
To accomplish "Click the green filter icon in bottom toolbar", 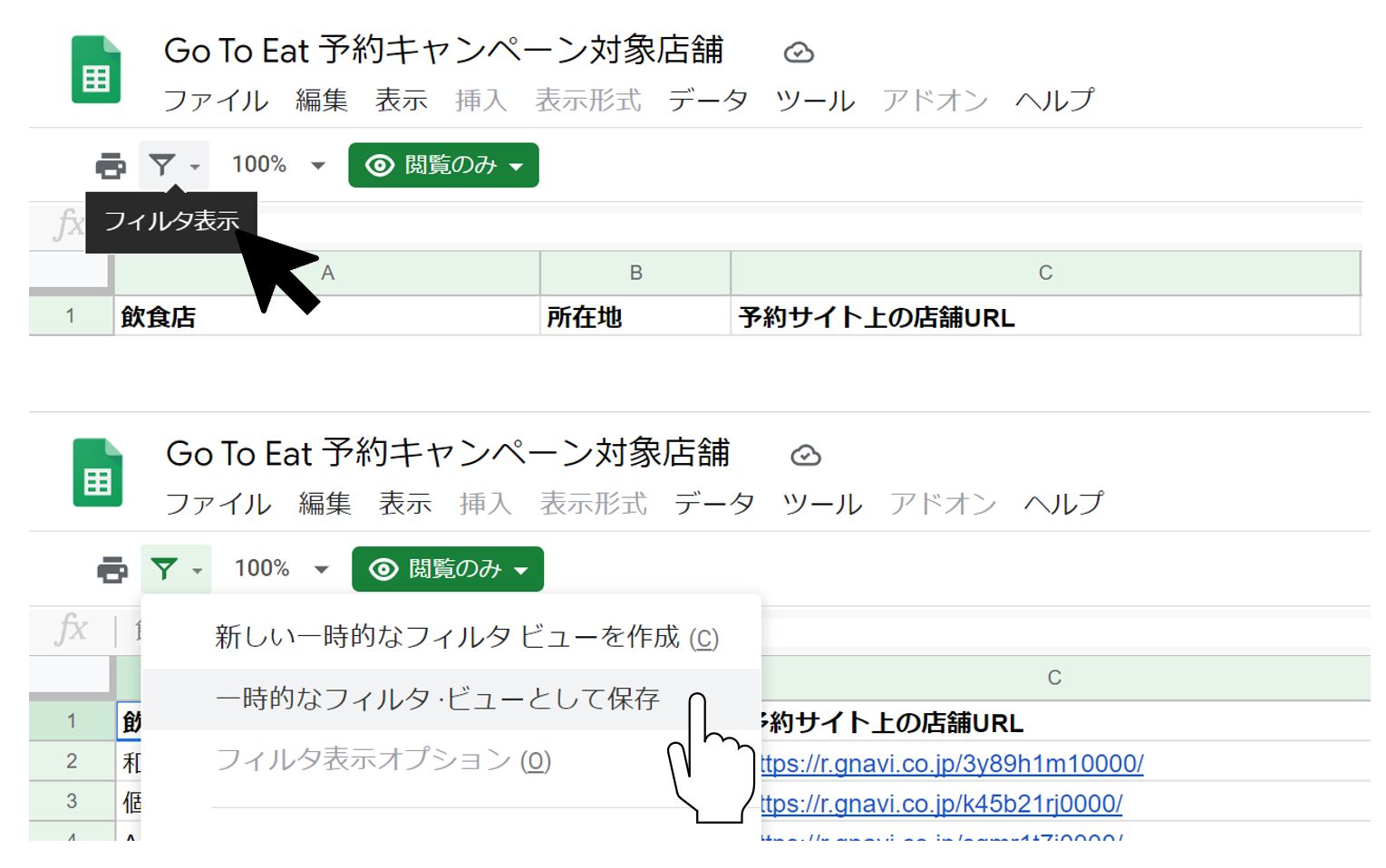I will click(164, 569).
